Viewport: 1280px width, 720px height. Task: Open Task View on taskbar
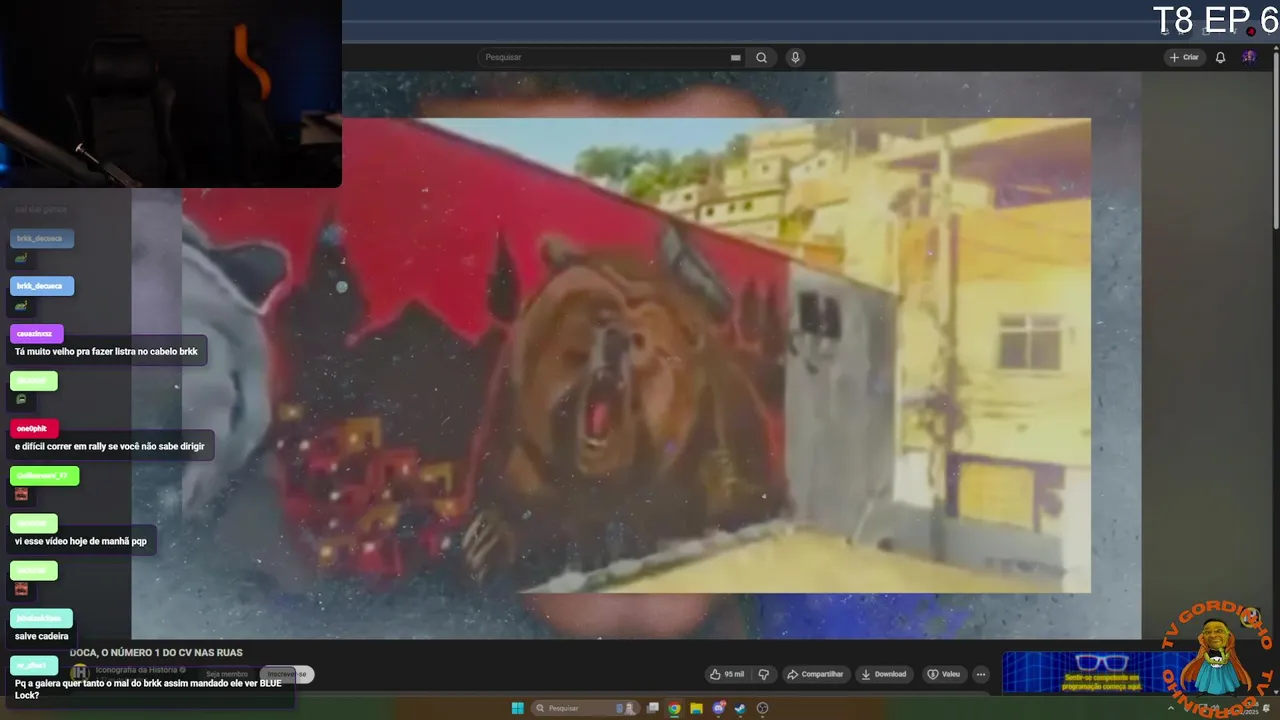tap(653, 708)
